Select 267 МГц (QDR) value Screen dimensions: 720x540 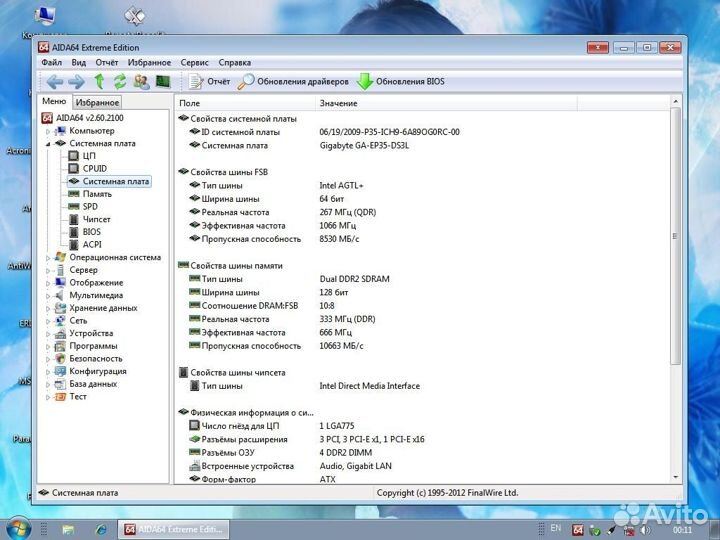348,212
